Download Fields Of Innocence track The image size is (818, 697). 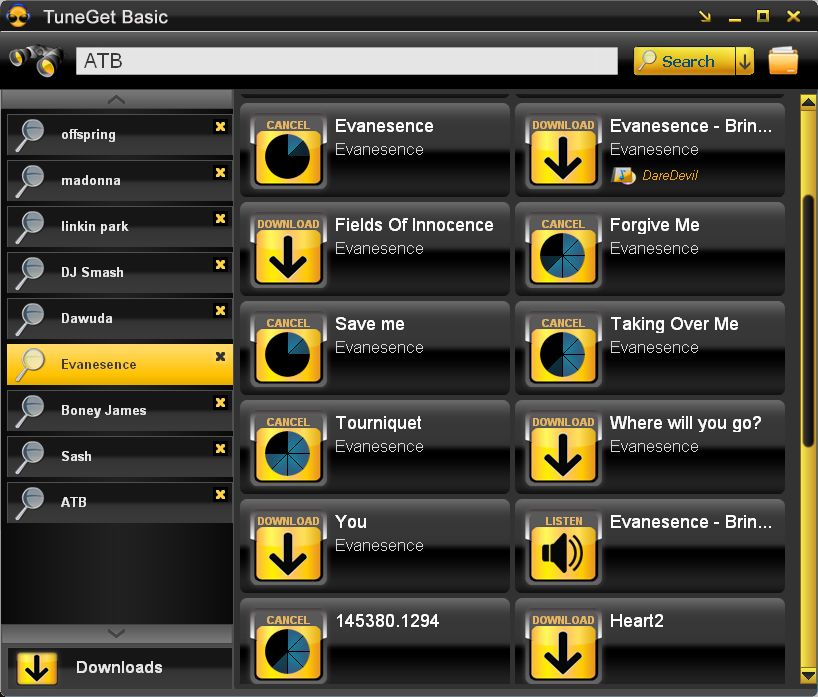pyautogui.click(x=288, y=250)
